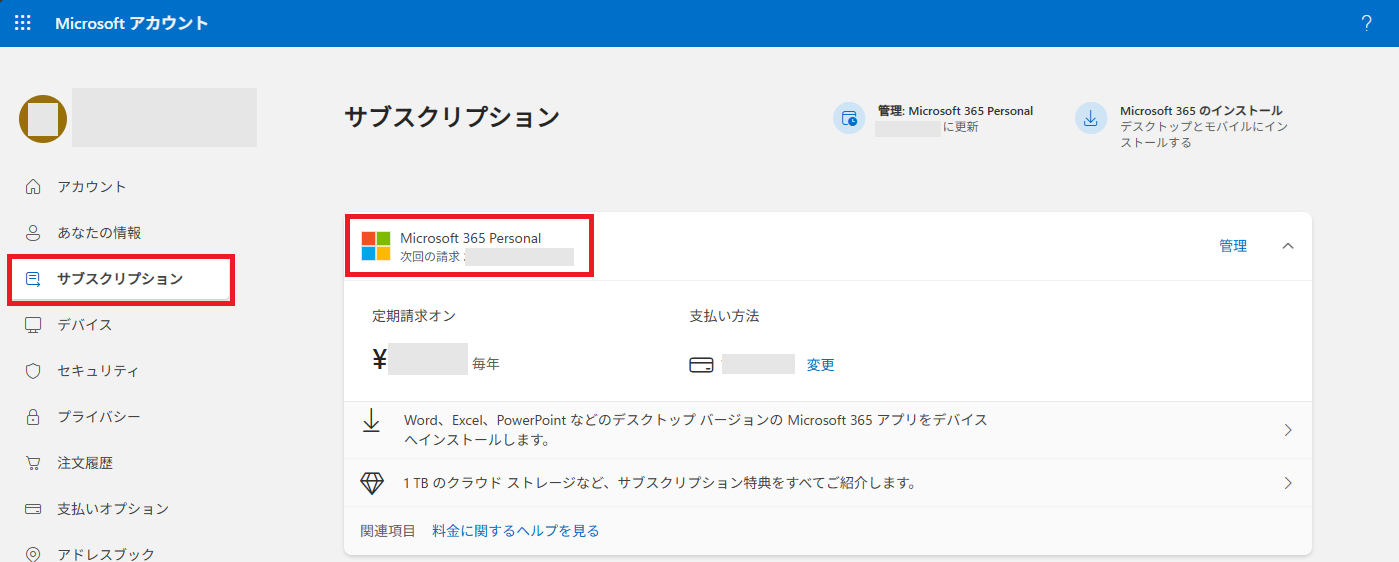Open プライバシー in the sidebar
The image size is (1399, 562).
99,417
